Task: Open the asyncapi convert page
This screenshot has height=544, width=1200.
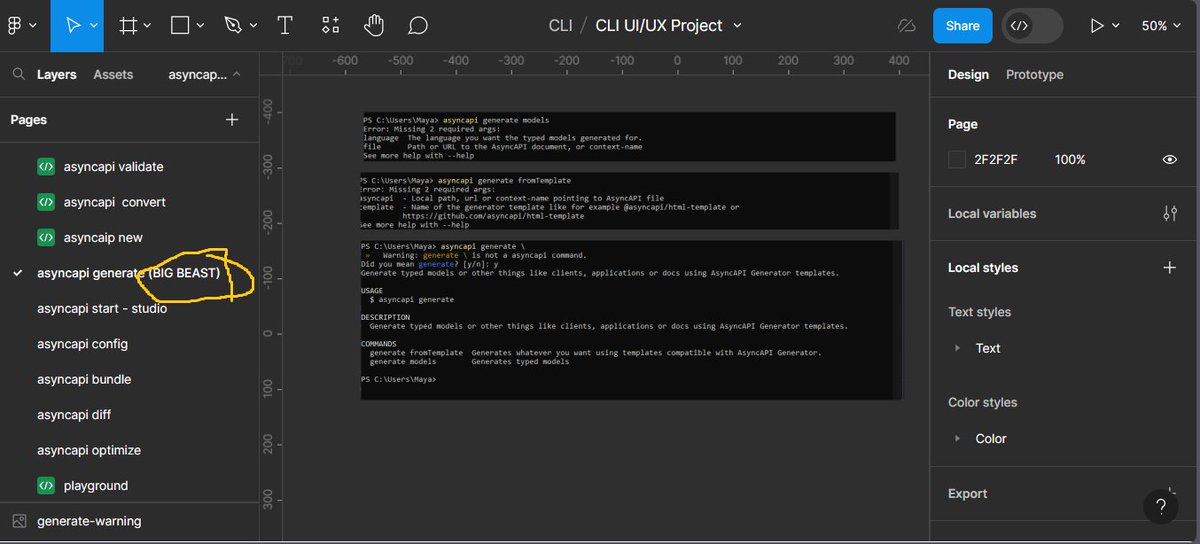Action: (x=114, y=202)
